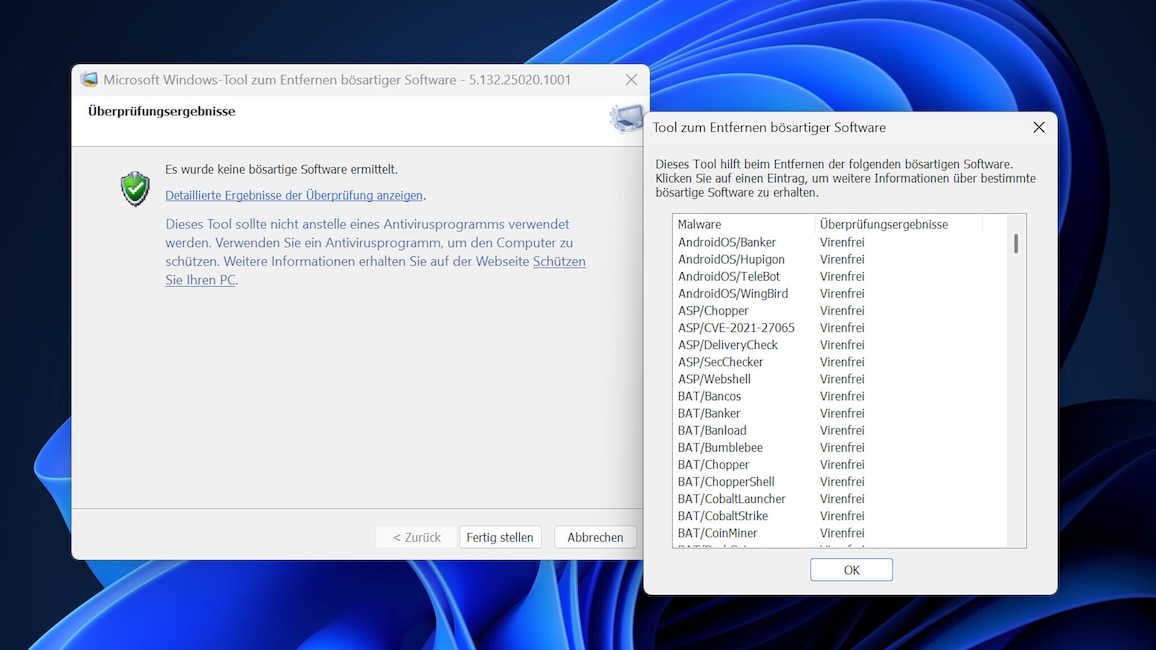Select the AndroidOS/Banker entry
Image resolution: width=1156 pixels, height=650 pixels.
click(727, 242)
